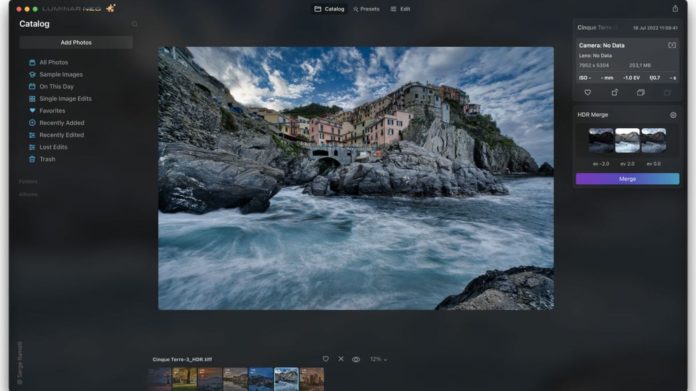Click the On This Day calendar icon
Screen dimensions: 696x391
click(x=32, y=87)
